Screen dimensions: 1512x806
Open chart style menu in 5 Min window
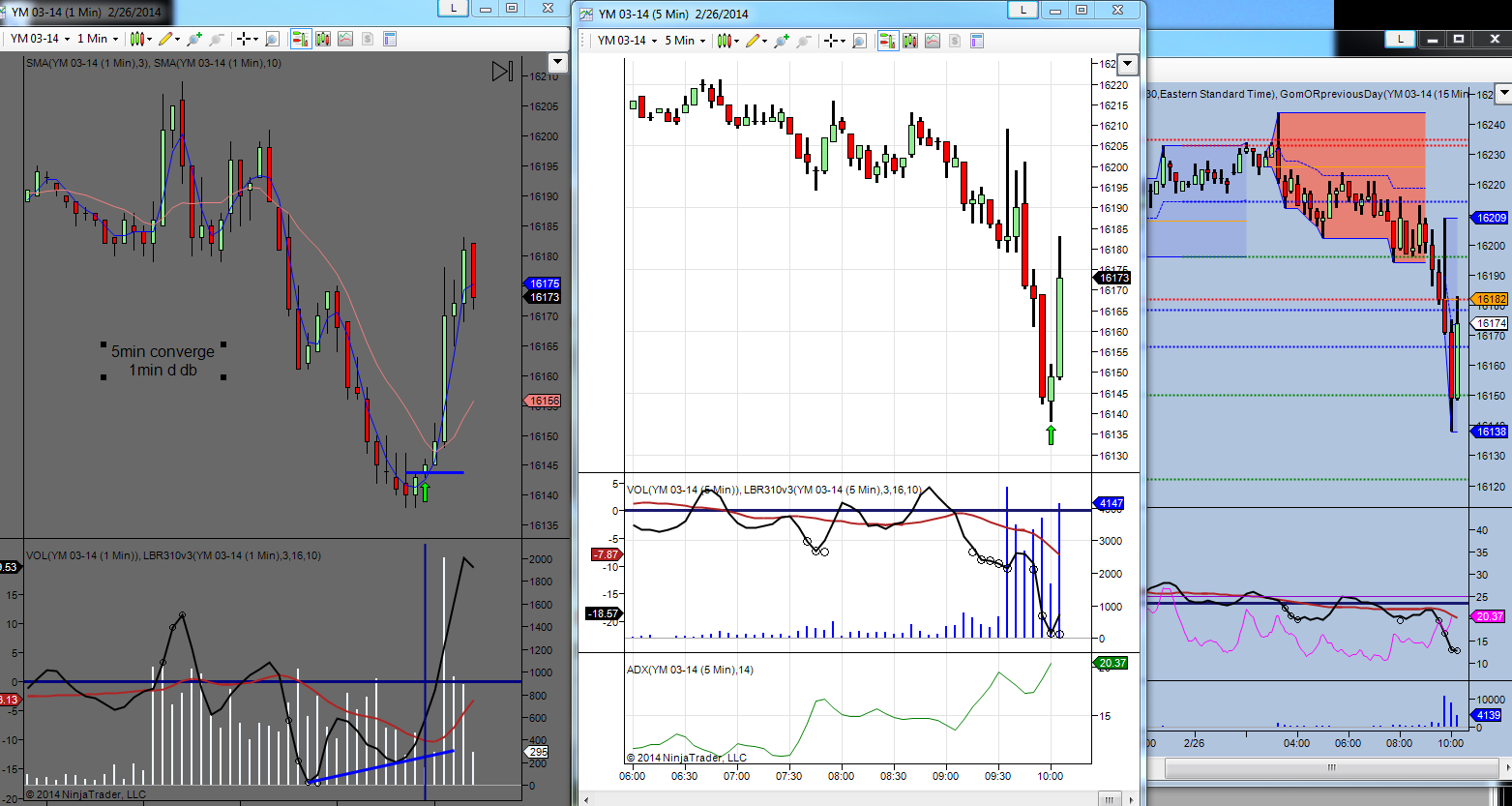point(728,41)
